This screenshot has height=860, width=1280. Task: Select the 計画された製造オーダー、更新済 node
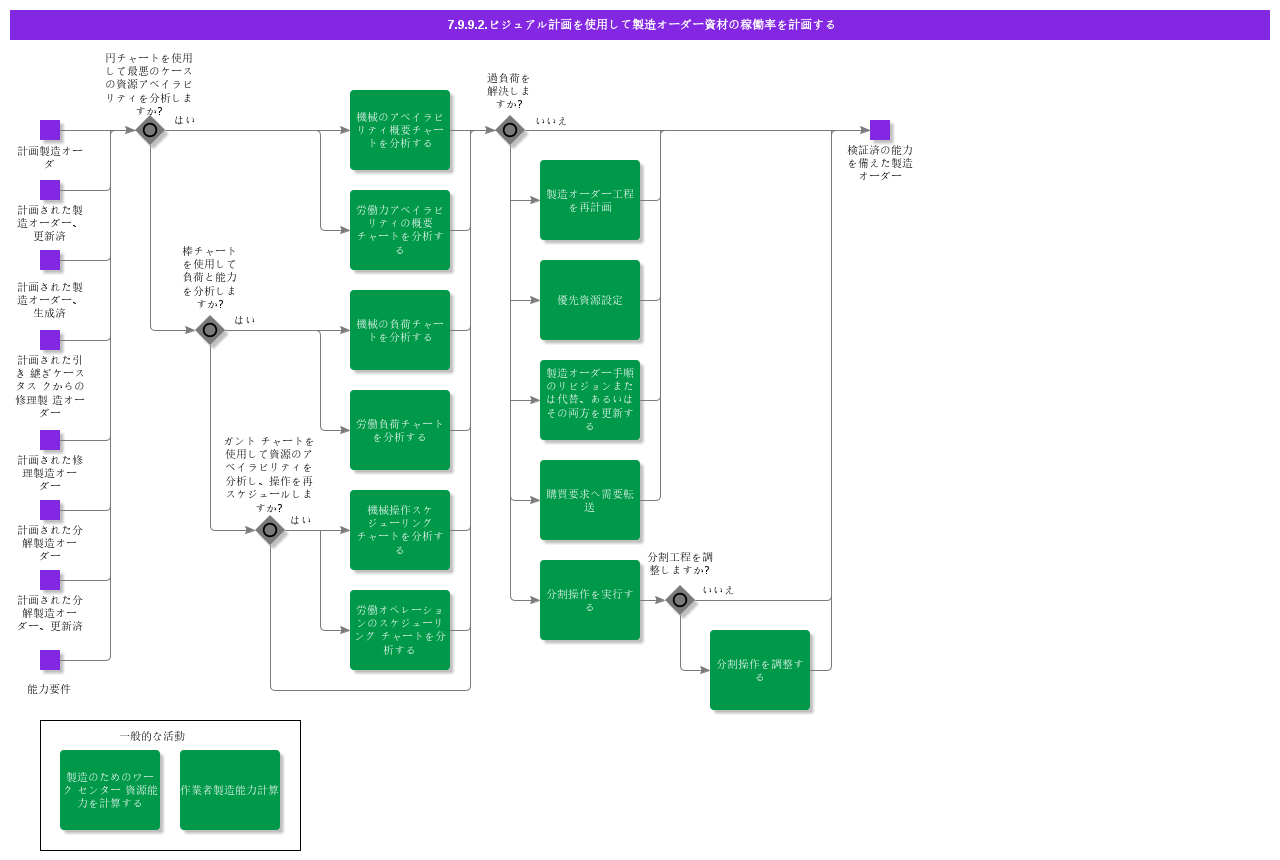click(49, 190)
